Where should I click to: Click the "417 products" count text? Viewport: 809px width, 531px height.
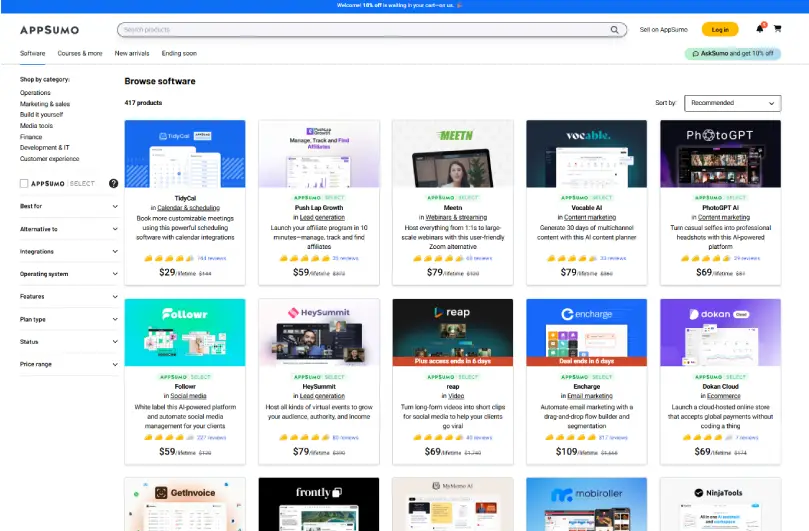click(x=143, y=103)
